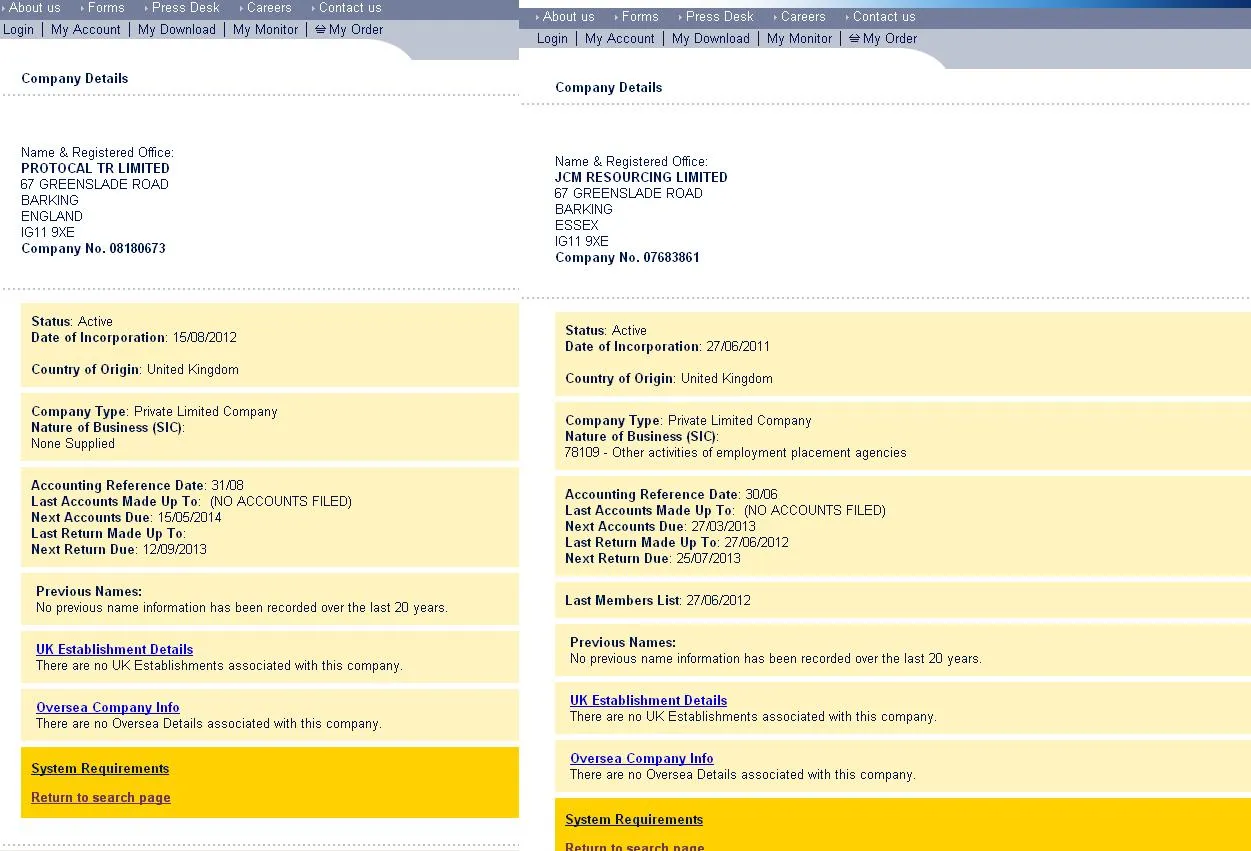Select Contact us on the PROTOCAL TR page

(x=350, y=8)
